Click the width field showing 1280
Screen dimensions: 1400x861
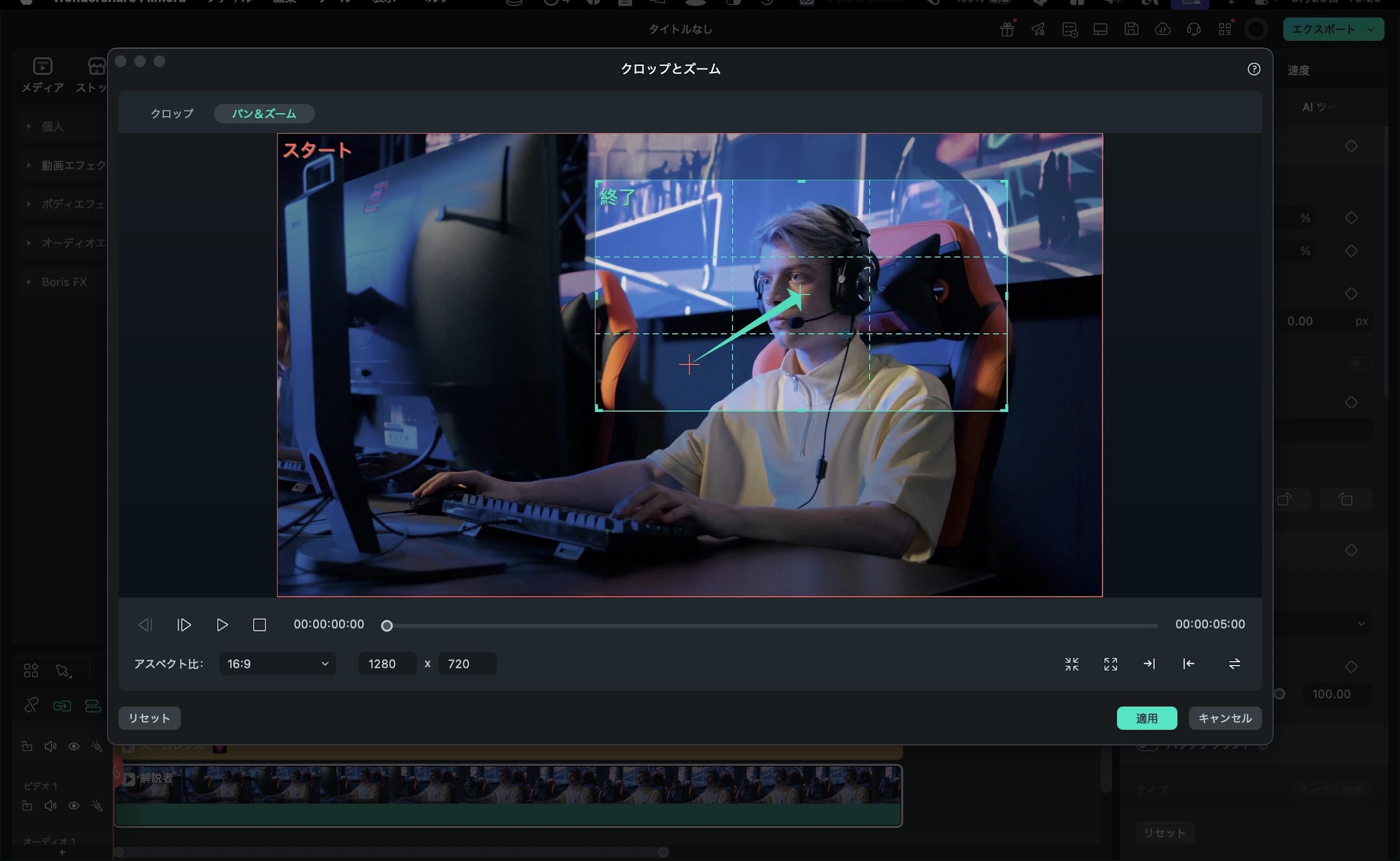(388, 664)
